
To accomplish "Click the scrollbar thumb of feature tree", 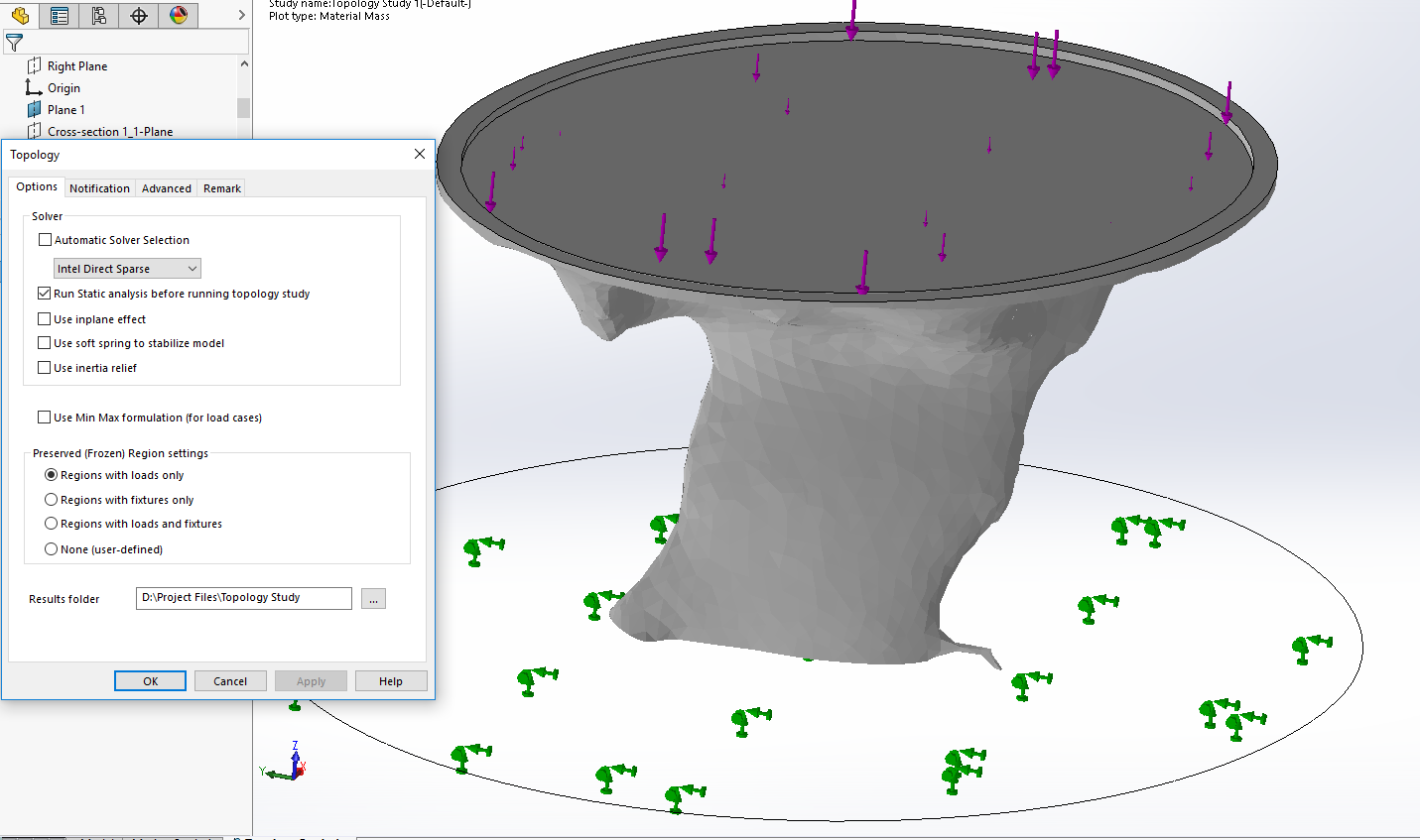I will [243, 108].
